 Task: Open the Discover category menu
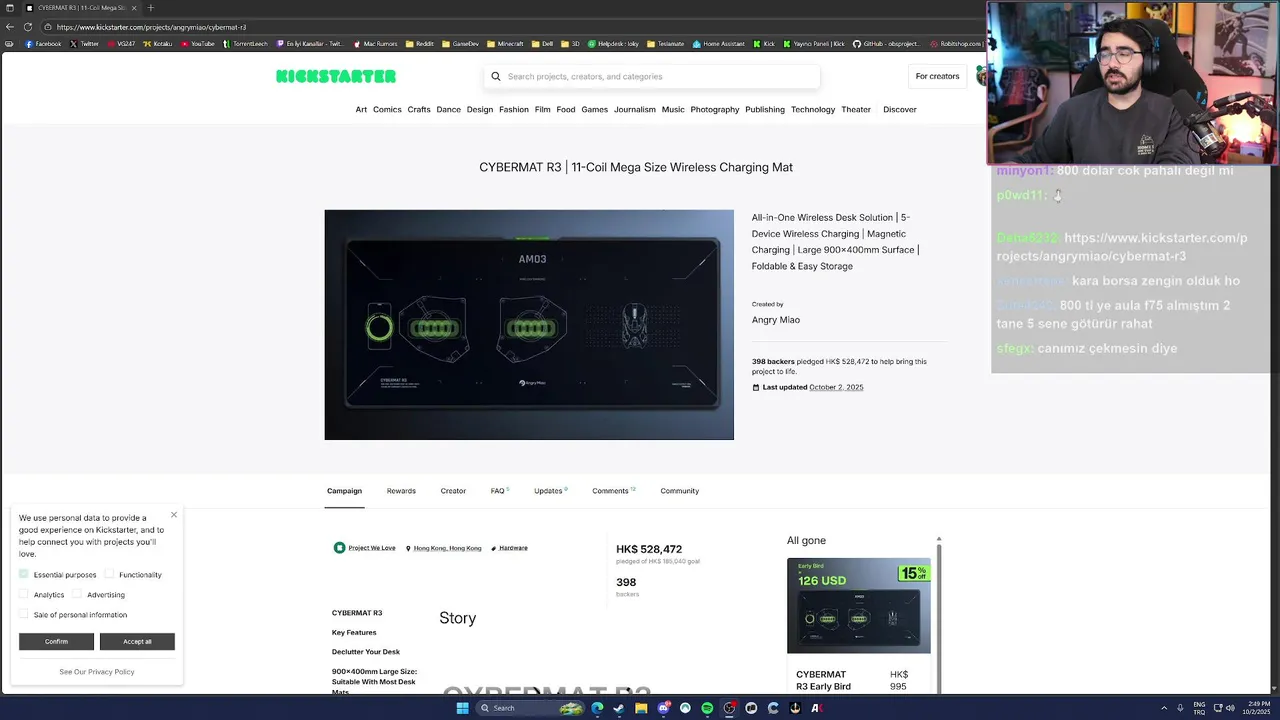(899, 109)
